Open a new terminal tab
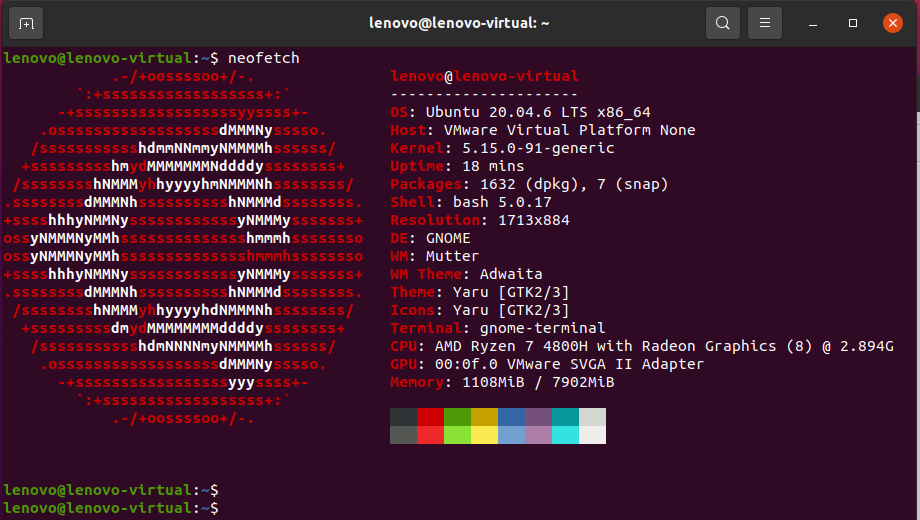The image size is (920, 520). pos(26,23)
